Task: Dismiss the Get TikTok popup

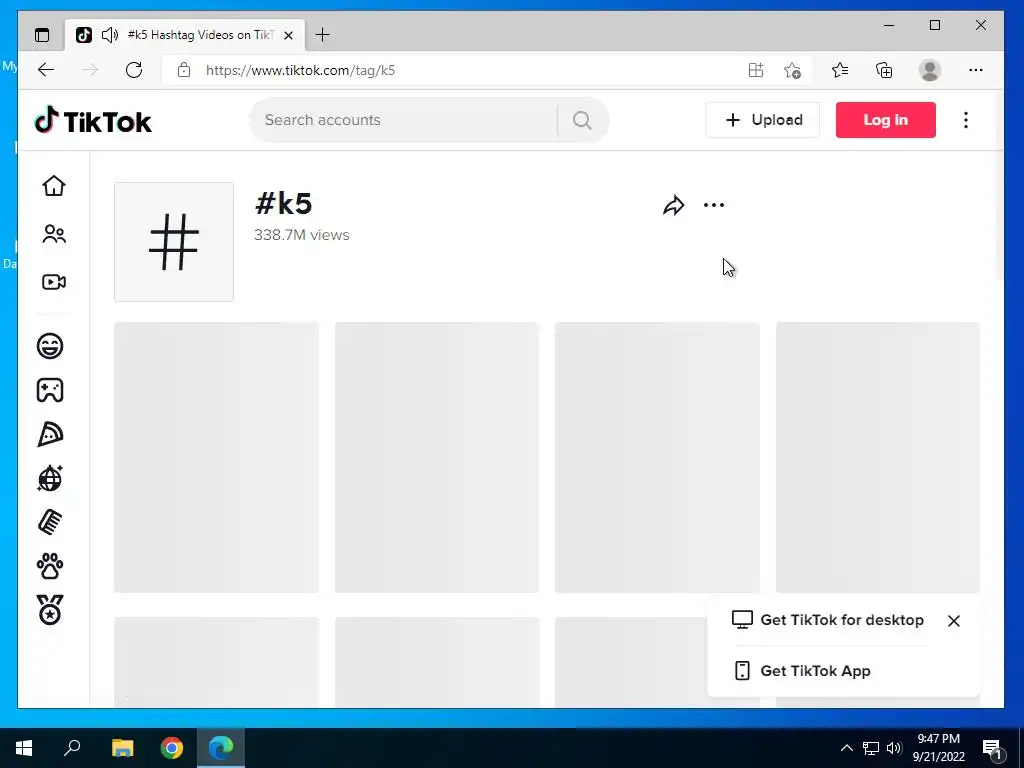Action: [x=953, y=621]
